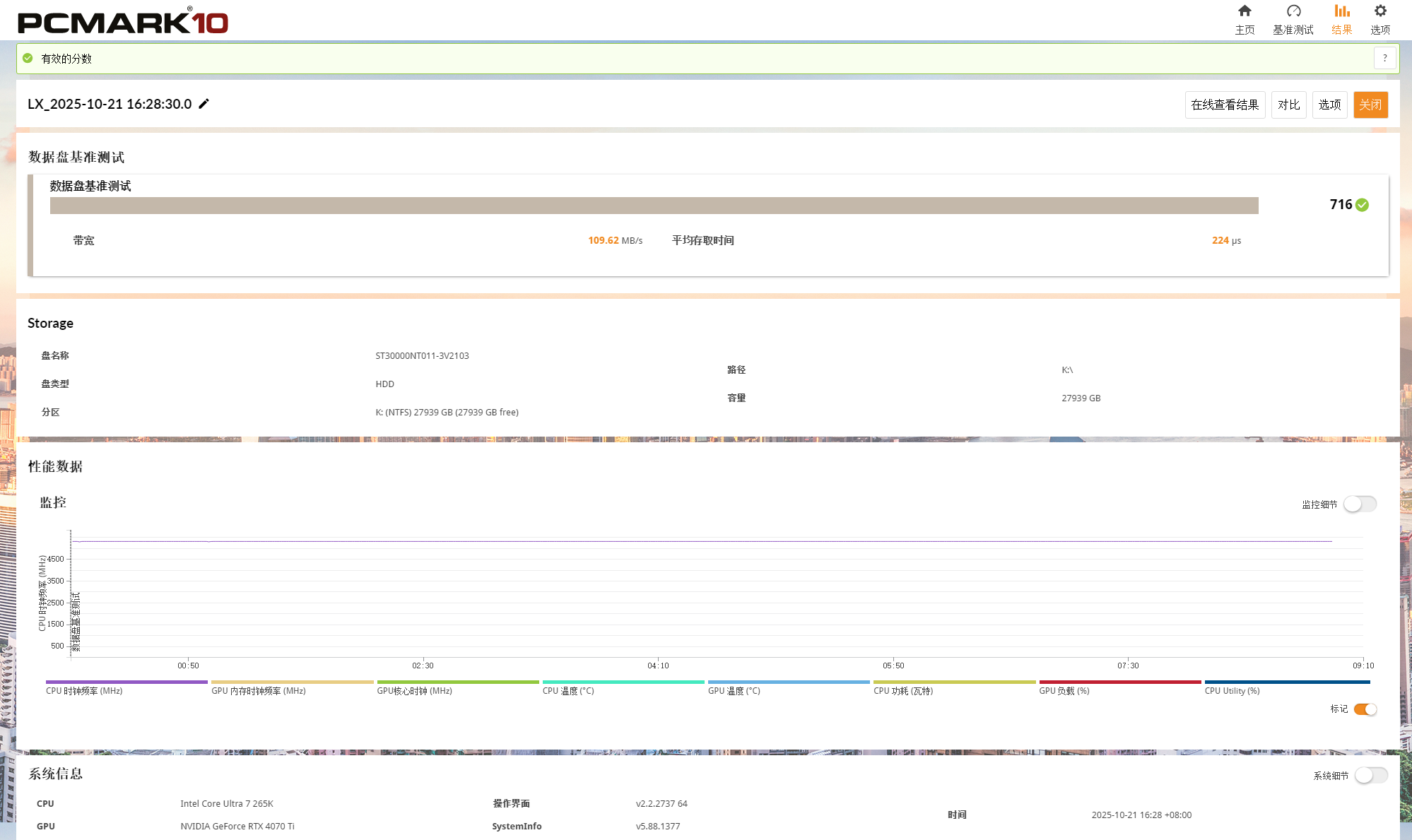Viewport: 1412px width, 840px height.
Task: Select the Results (结果) bar chart icon
Action: (x=1341, y=11)
